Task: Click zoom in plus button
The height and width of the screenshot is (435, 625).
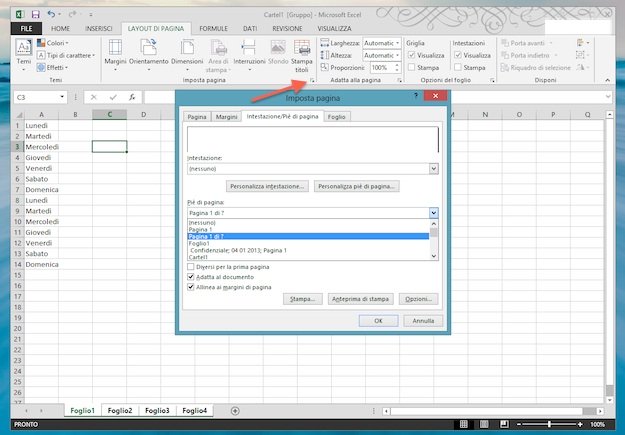Action: point(580,424)
